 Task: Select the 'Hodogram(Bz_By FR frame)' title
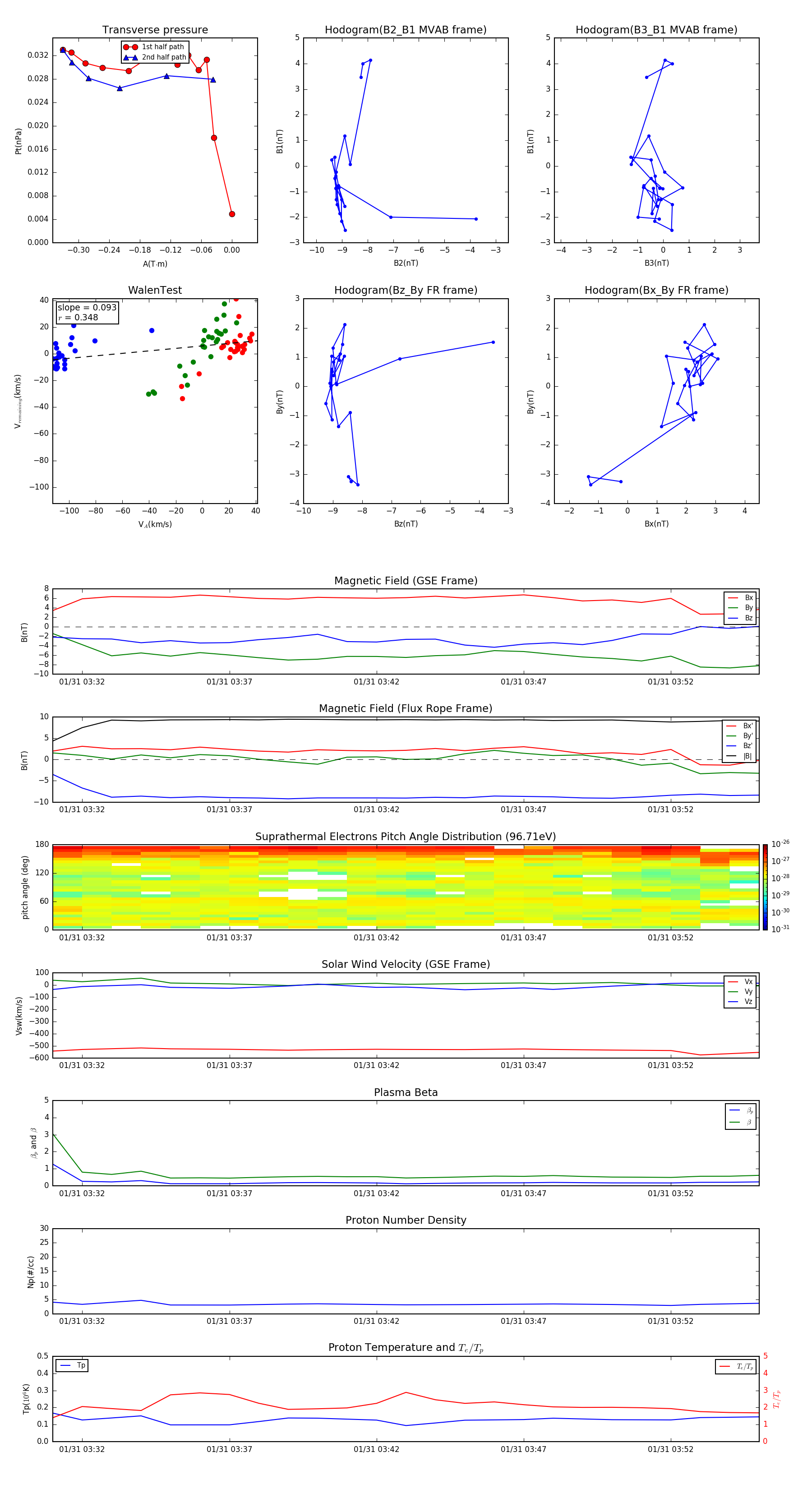(x=406, y=290)
